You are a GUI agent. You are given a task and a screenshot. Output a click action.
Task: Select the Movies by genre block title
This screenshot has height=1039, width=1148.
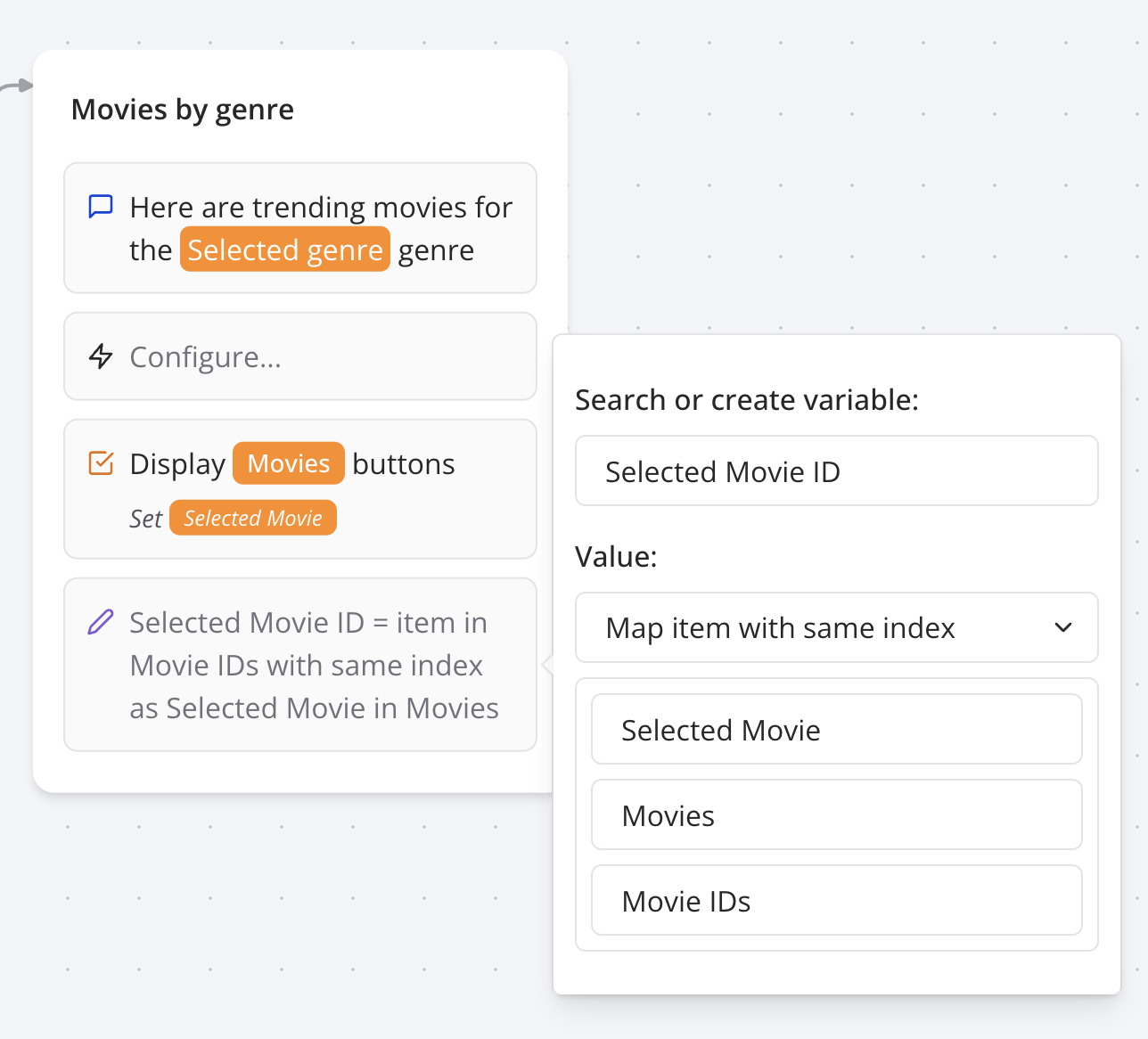(x=182, y=109)
